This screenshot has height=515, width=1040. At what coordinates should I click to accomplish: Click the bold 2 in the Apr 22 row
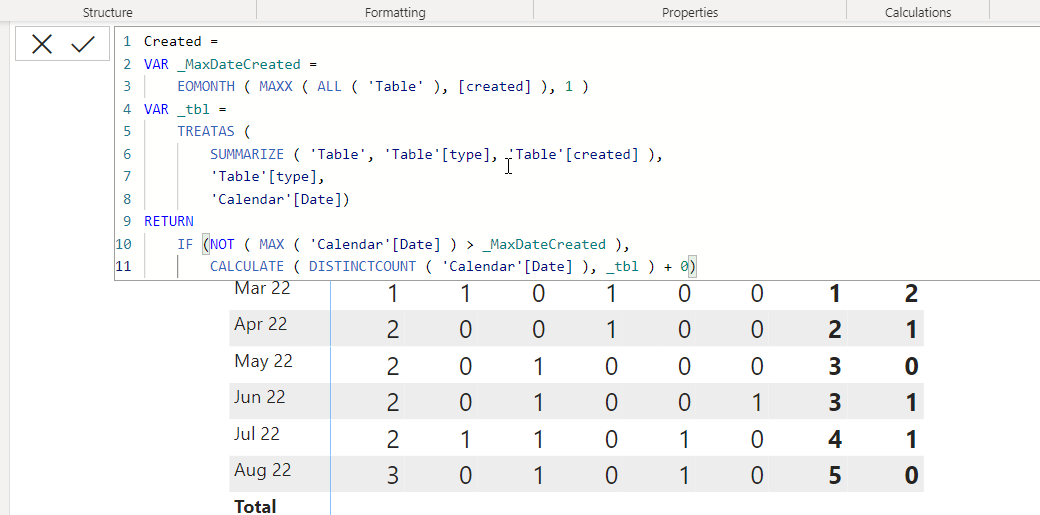[x=835, y=330]
